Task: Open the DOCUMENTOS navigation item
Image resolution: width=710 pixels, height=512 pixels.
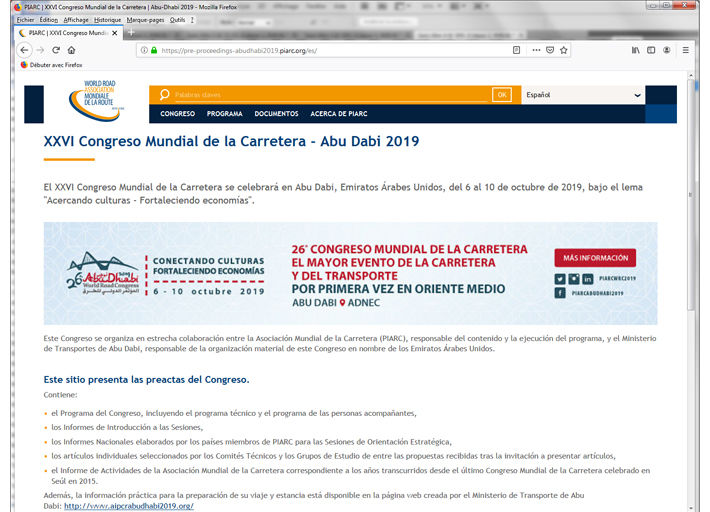Action: point(276,114)
